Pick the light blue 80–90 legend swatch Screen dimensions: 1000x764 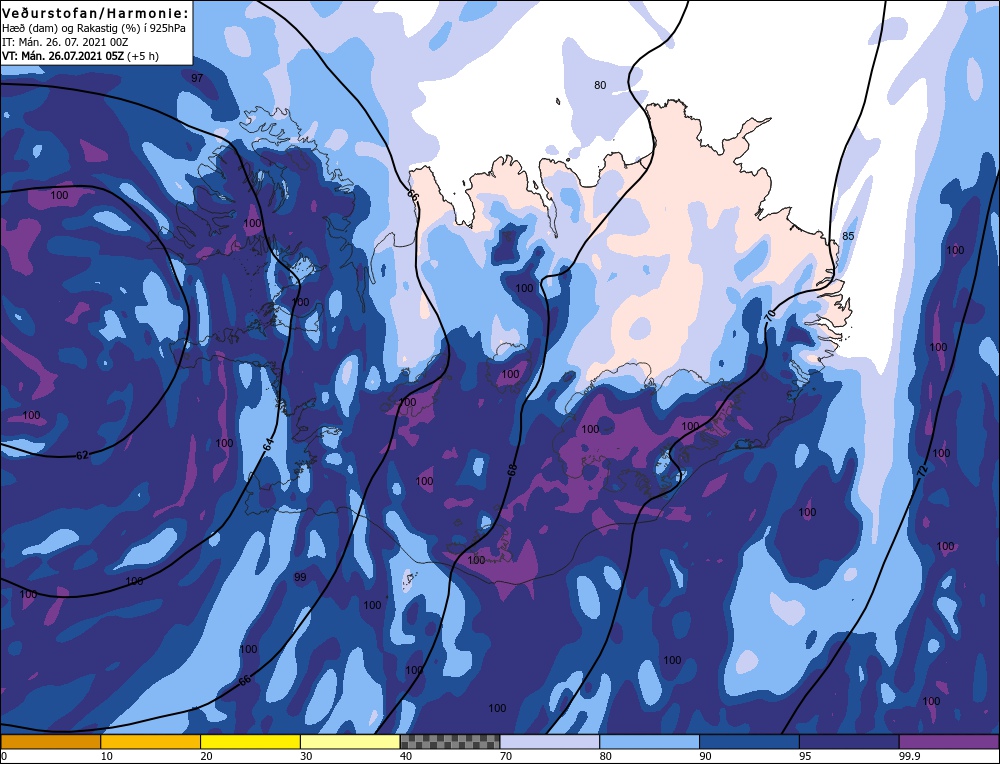(649, 742)
